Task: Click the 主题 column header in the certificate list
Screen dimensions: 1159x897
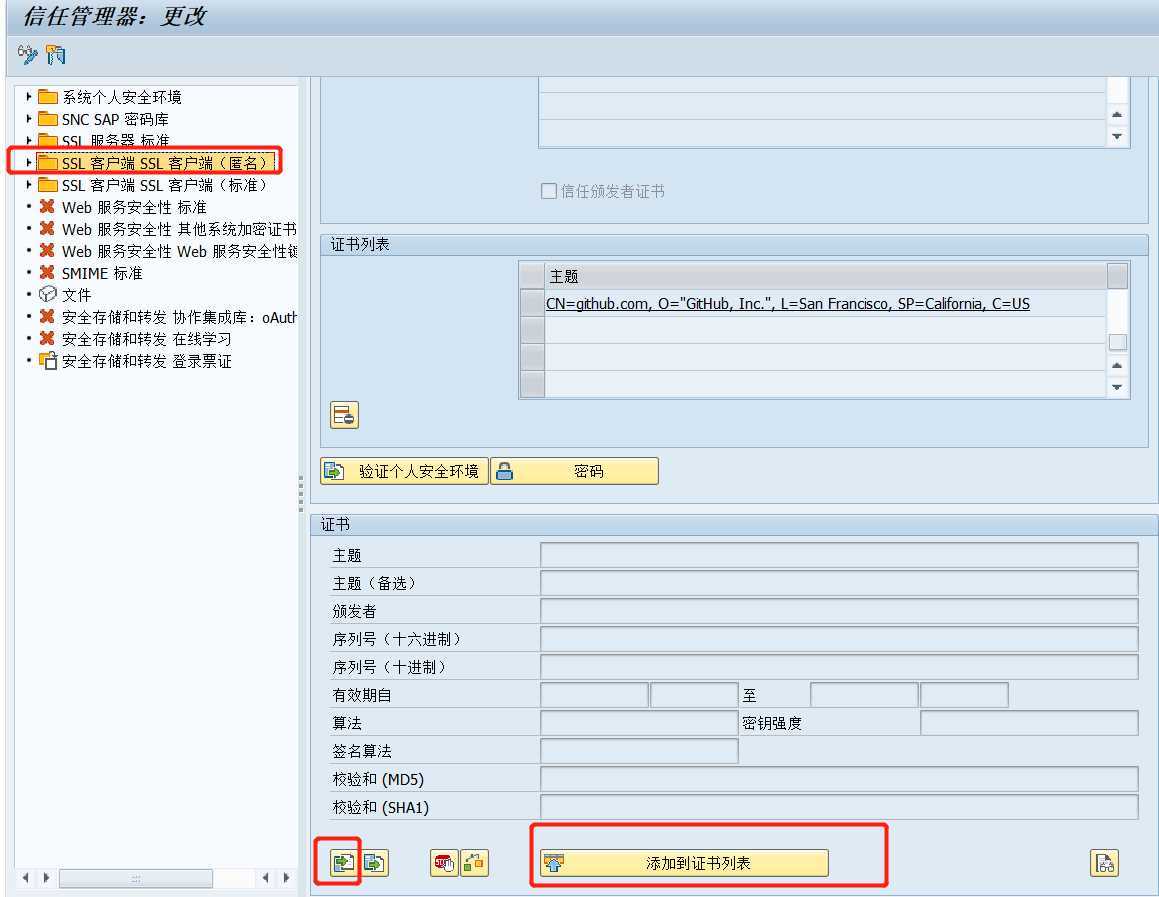Action: coord(825,276)
